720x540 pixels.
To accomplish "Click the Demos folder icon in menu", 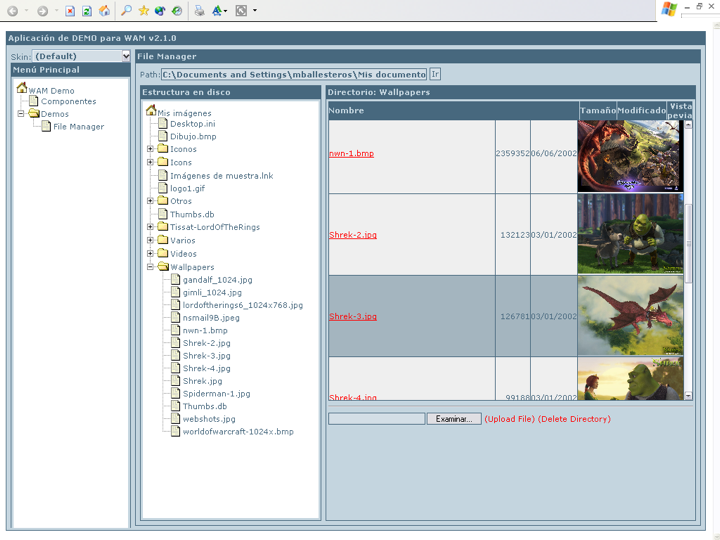I will tap(34, 113).
